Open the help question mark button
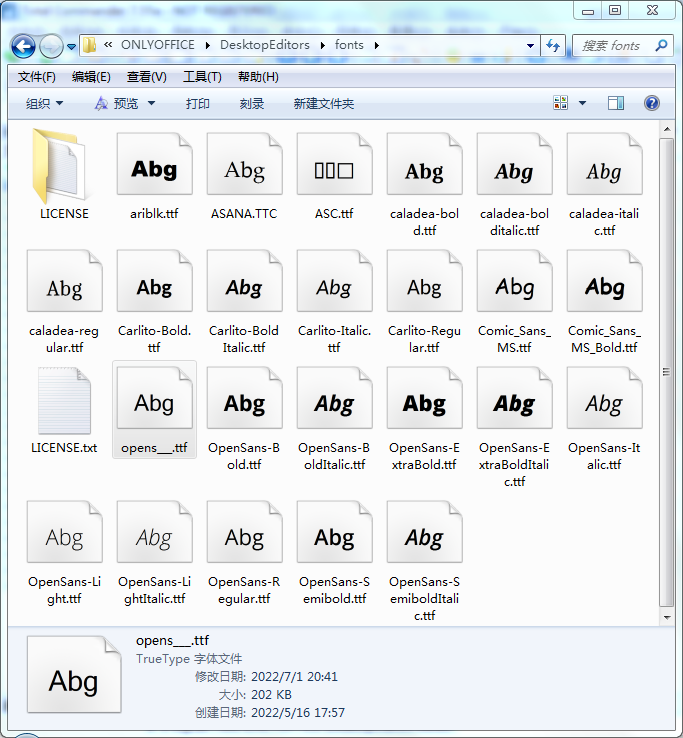Image resolution: width=683 pixels, height=738 pixels. pyautogui.click(x=651, y=103)
